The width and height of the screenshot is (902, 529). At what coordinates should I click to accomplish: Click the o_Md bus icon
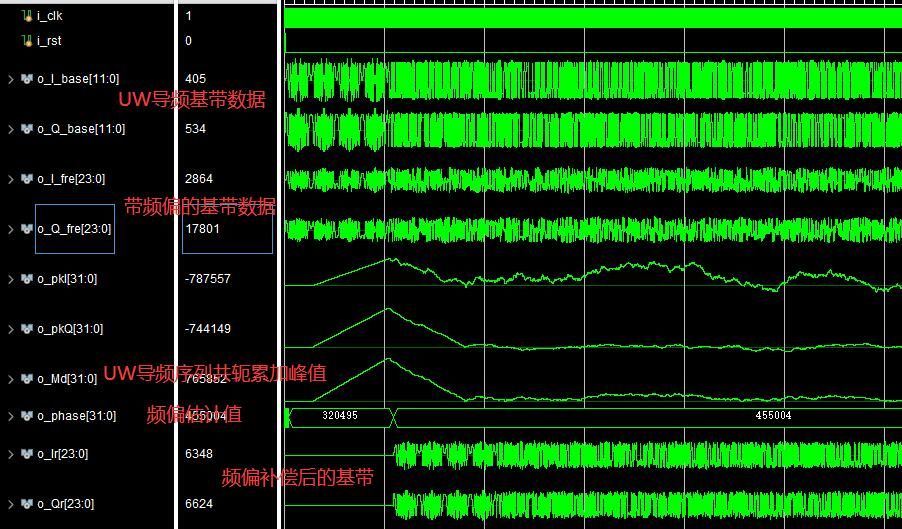pos(26,379)
